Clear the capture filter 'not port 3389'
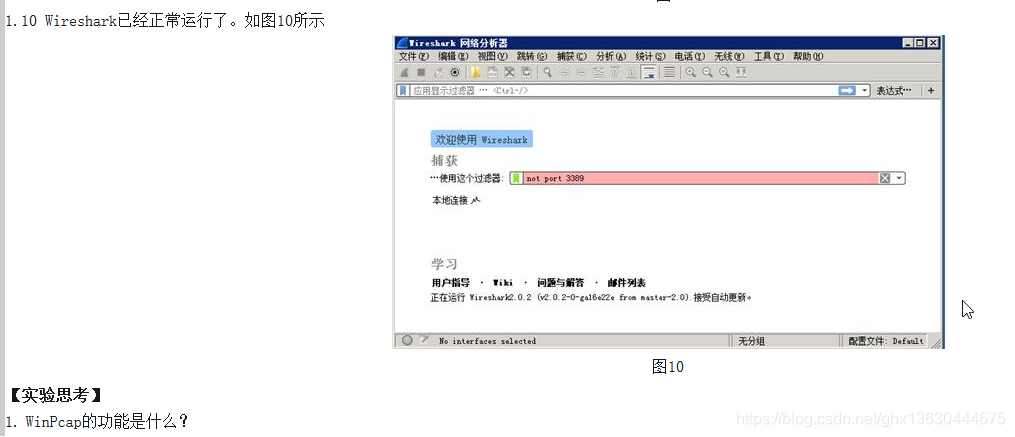This screenshot has width=1015, height=437. 884,178
